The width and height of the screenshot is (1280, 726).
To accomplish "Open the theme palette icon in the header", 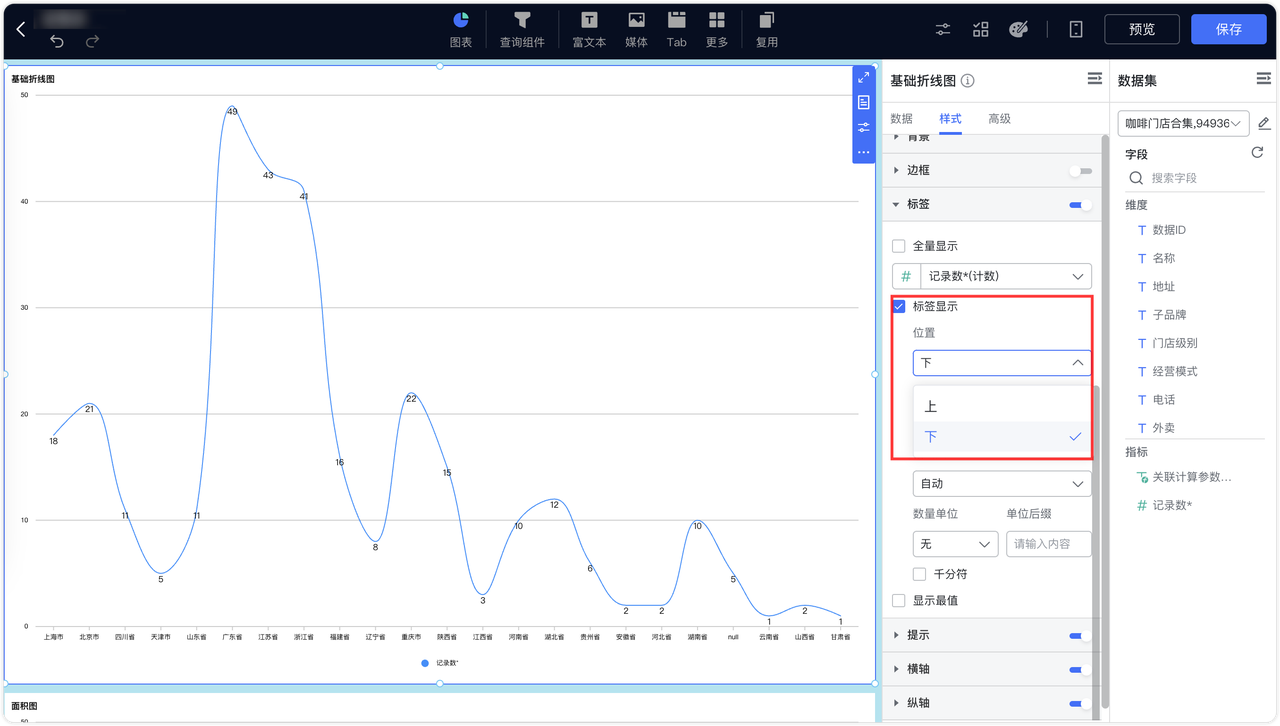I will (x=1018, y=29).
